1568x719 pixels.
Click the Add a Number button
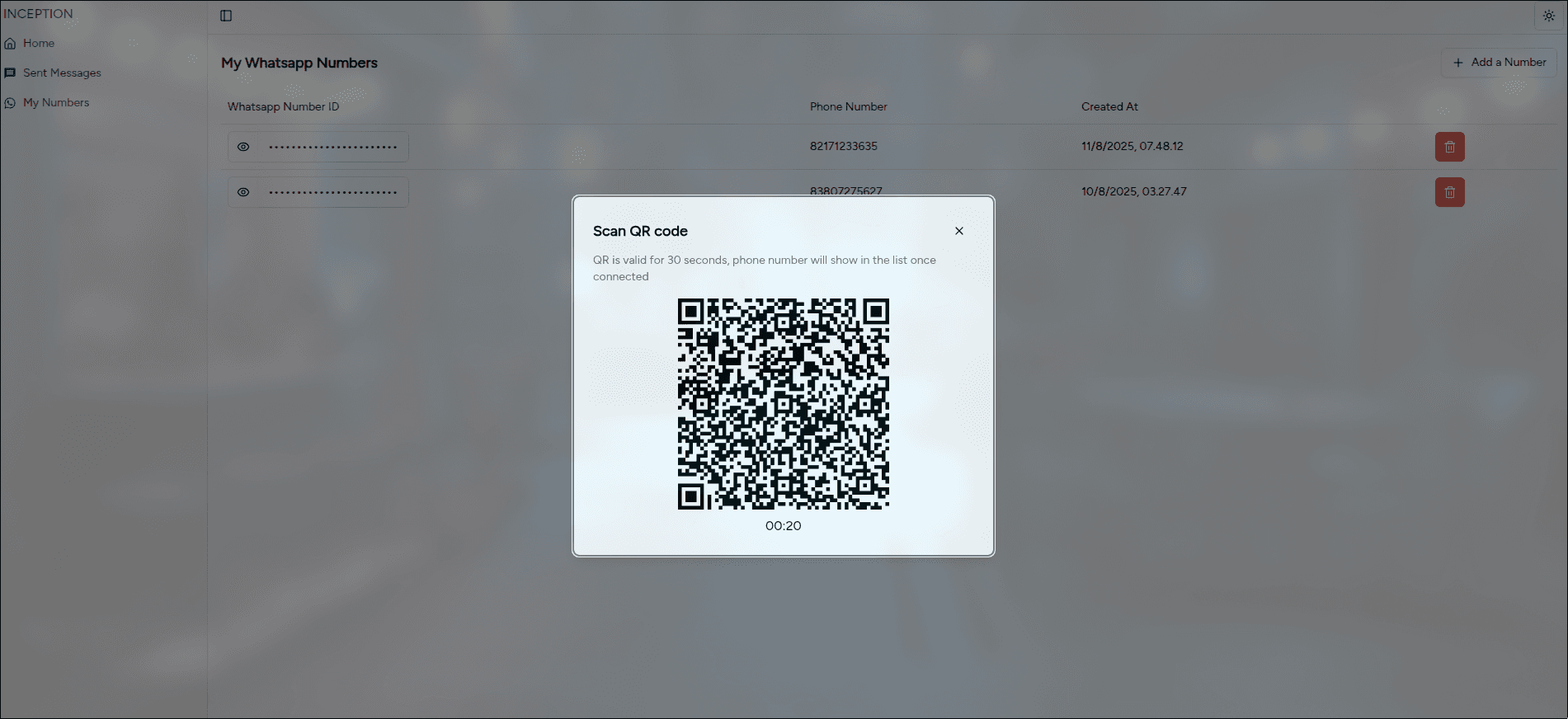(1499, 62)
